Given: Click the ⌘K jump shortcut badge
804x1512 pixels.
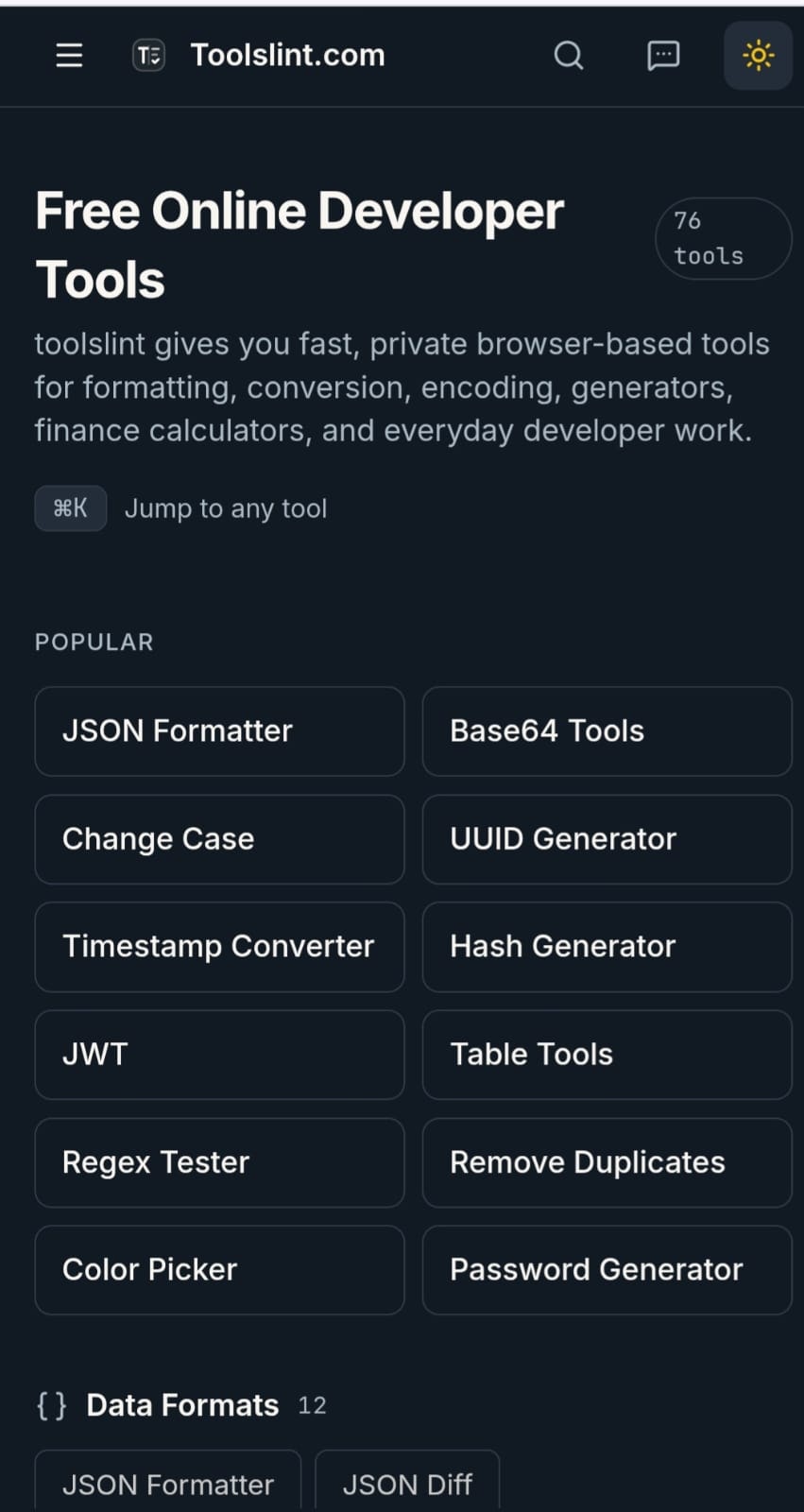Looking at the screenshot, I should (x=71, y=508).
